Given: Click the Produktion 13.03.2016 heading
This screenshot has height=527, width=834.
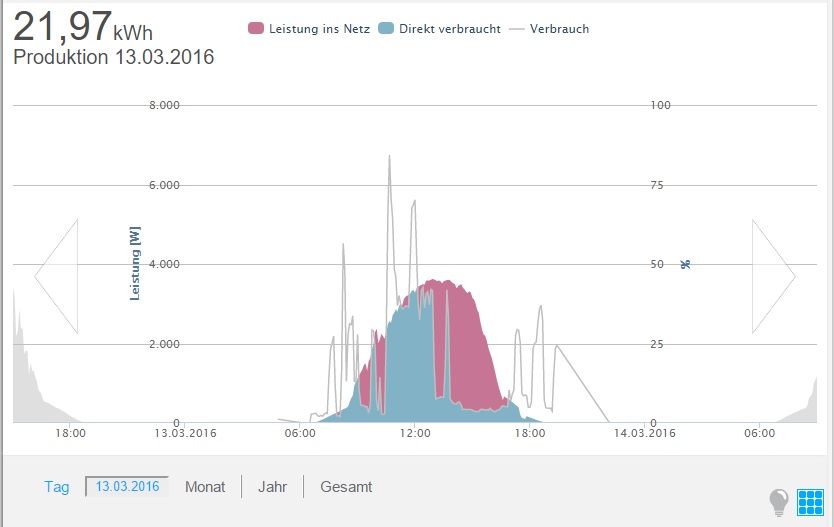Looking at the screenshot, I should click(x=113, y=57).
